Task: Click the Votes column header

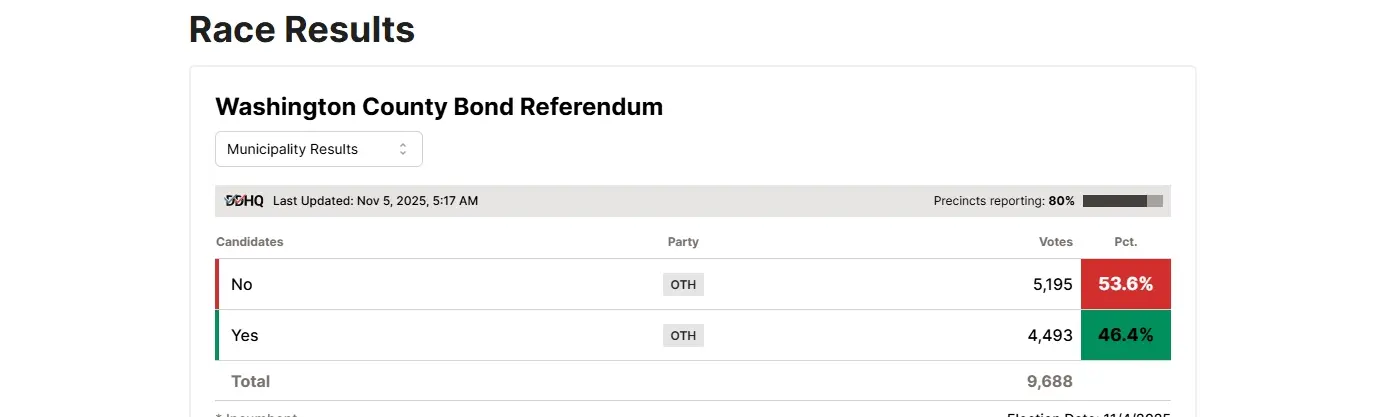Action: click(x=1055, y=242)
